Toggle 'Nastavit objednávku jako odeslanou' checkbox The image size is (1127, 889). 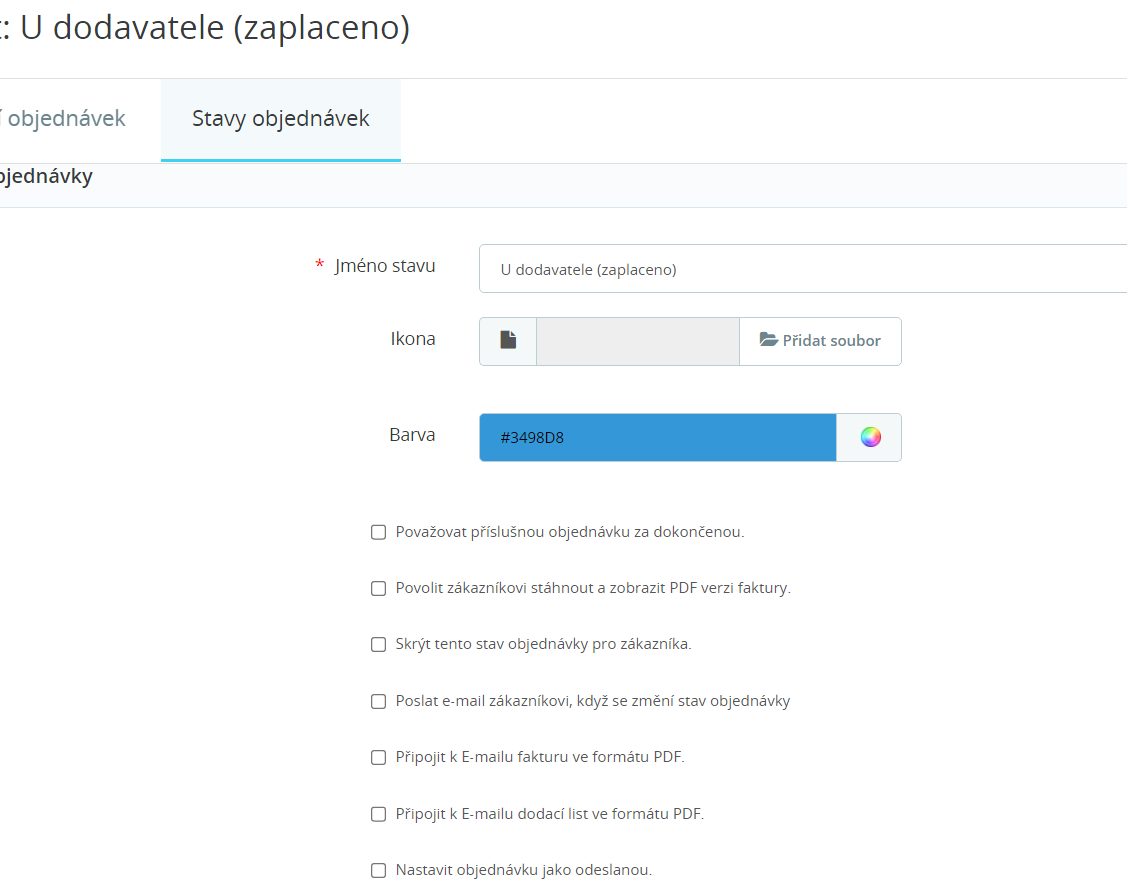pos(379,870)
